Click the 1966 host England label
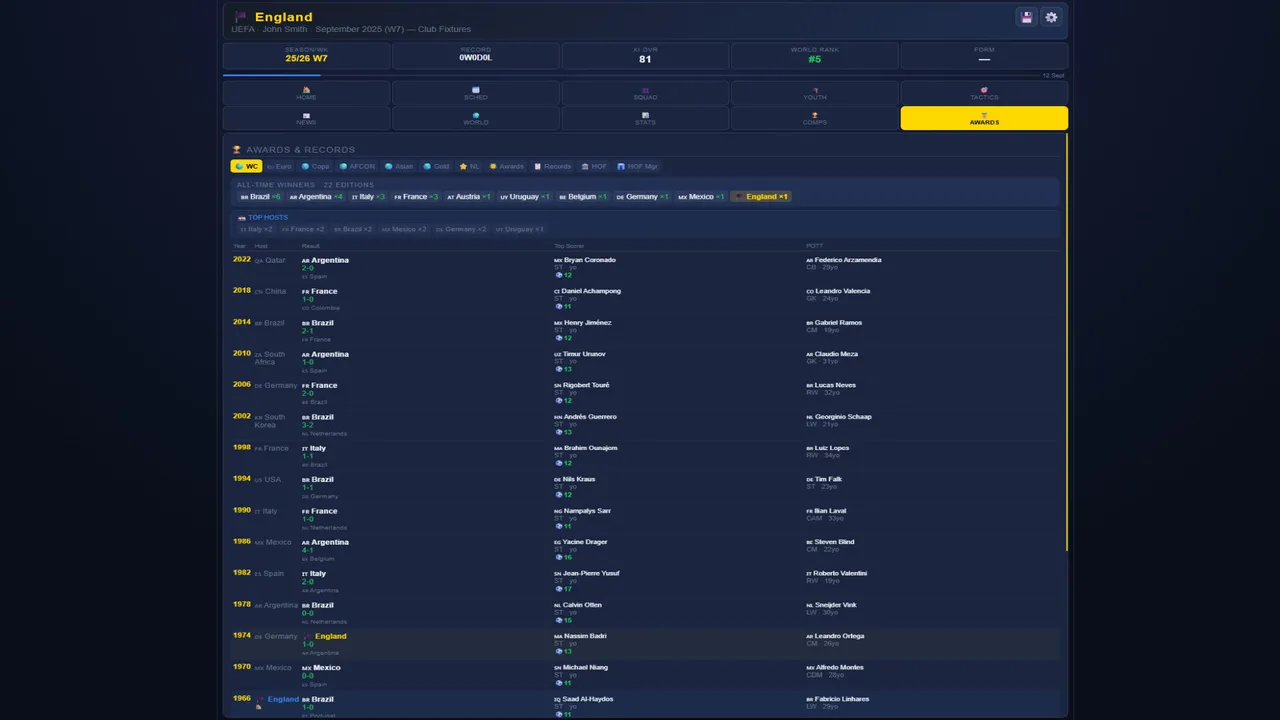 click(283, 699)
